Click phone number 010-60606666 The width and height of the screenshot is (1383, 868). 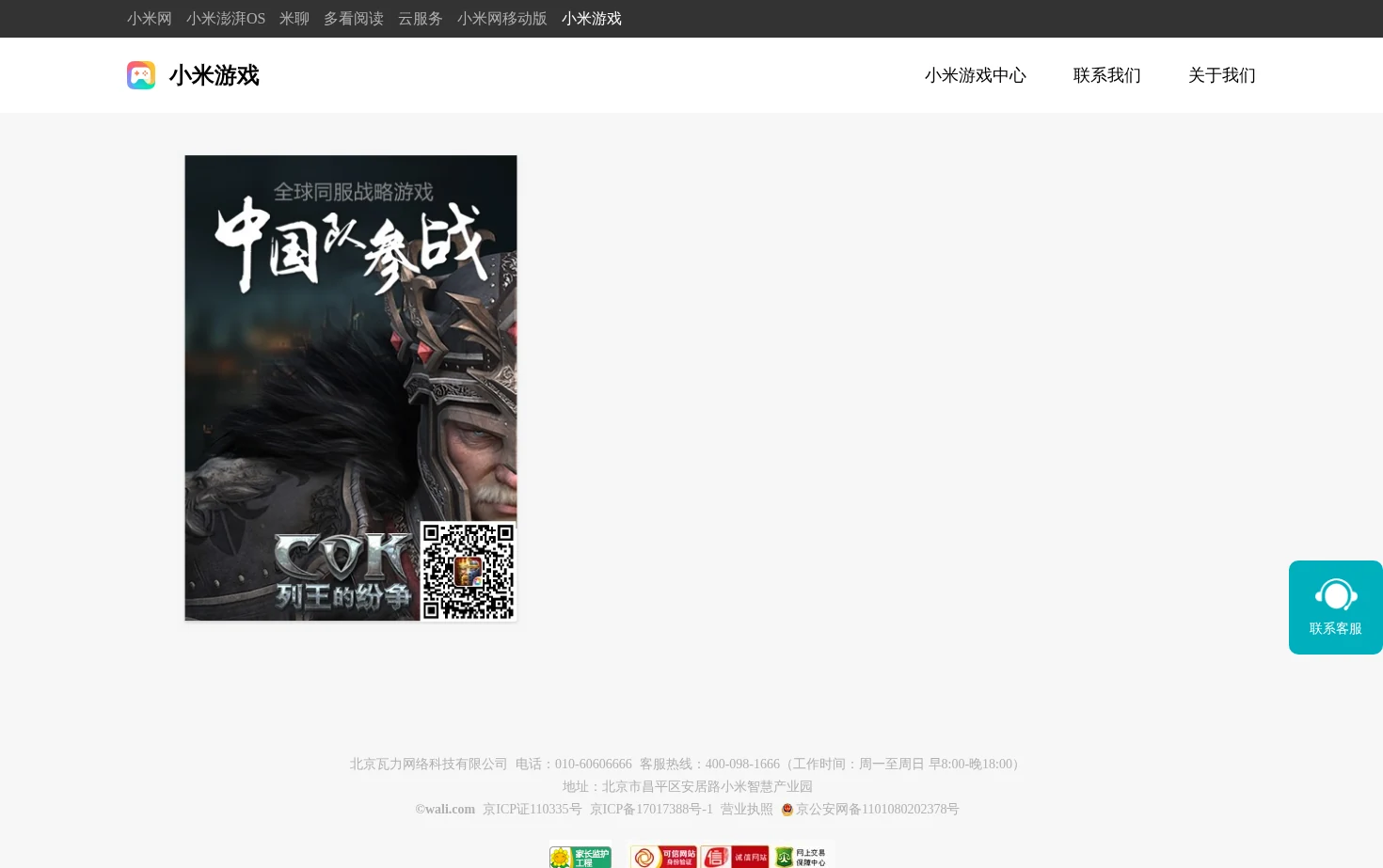594,765
